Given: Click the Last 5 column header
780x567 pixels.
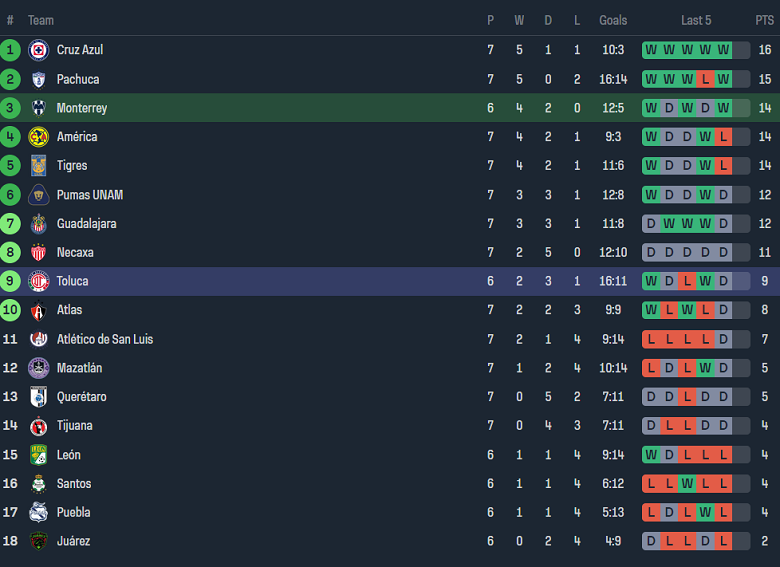Looking at the screenshot, I should (696, 20).
